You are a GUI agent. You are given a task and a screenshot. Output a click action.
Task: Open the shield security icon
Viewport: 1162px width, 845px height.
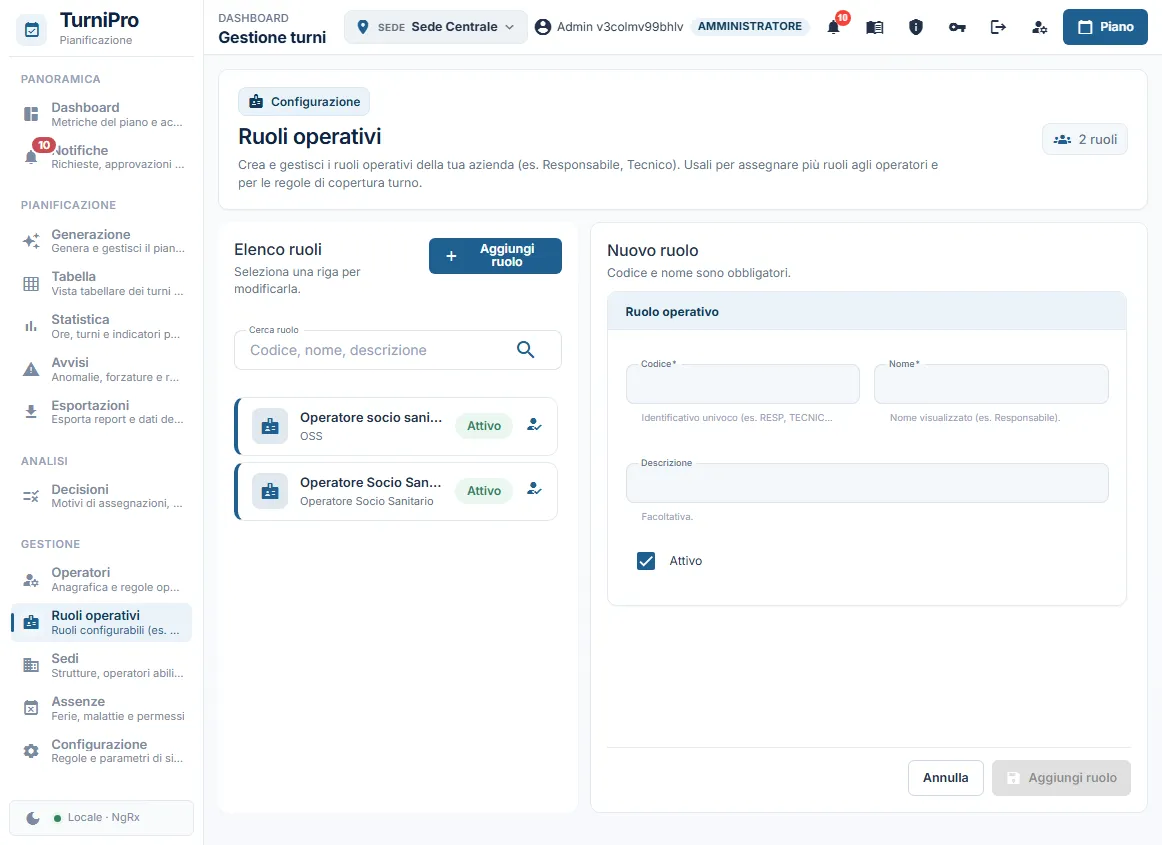(916, 27)
